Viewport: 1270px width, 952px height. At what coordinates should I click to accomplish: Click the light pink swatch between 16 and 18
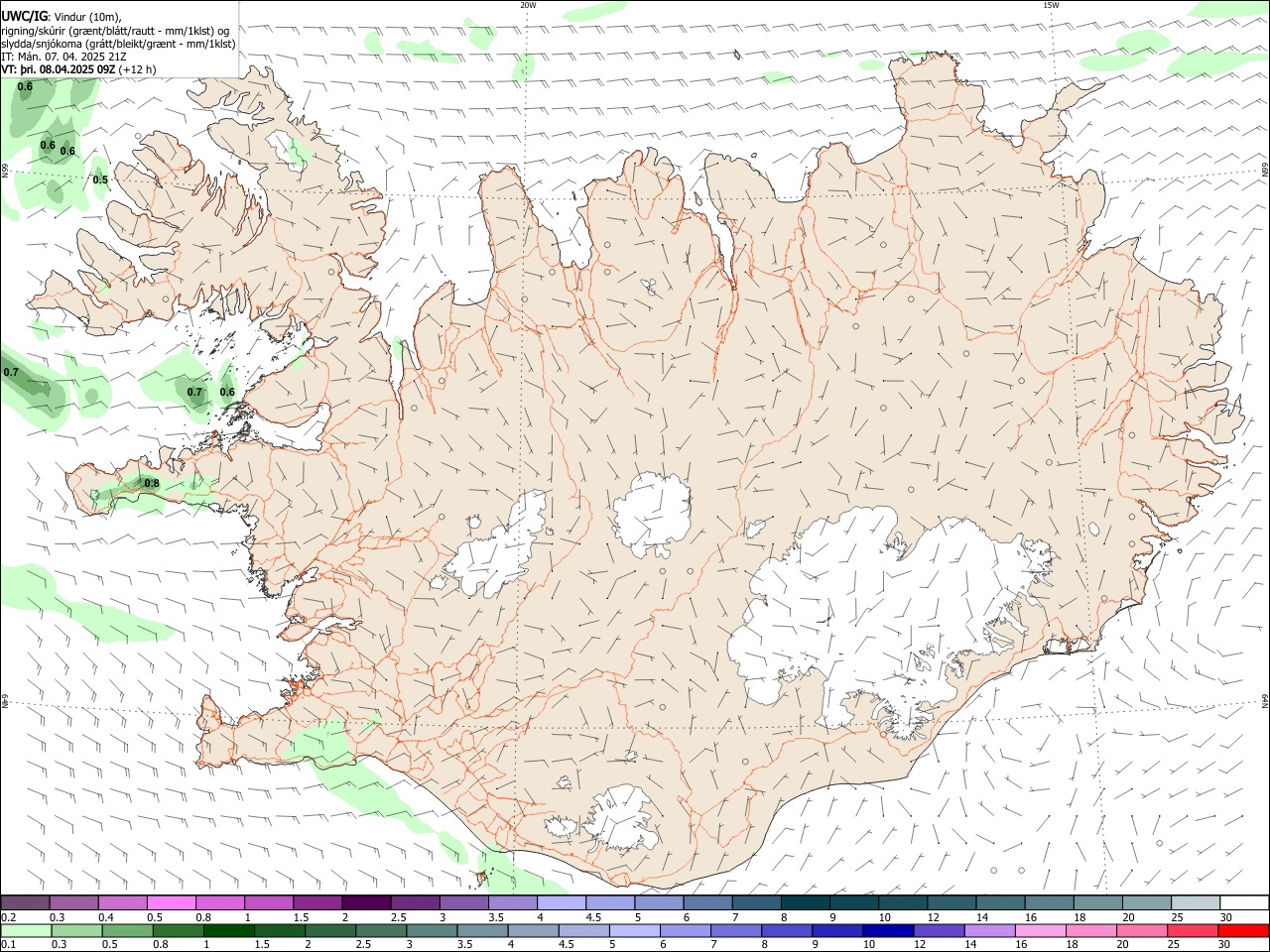(1041, 931)
